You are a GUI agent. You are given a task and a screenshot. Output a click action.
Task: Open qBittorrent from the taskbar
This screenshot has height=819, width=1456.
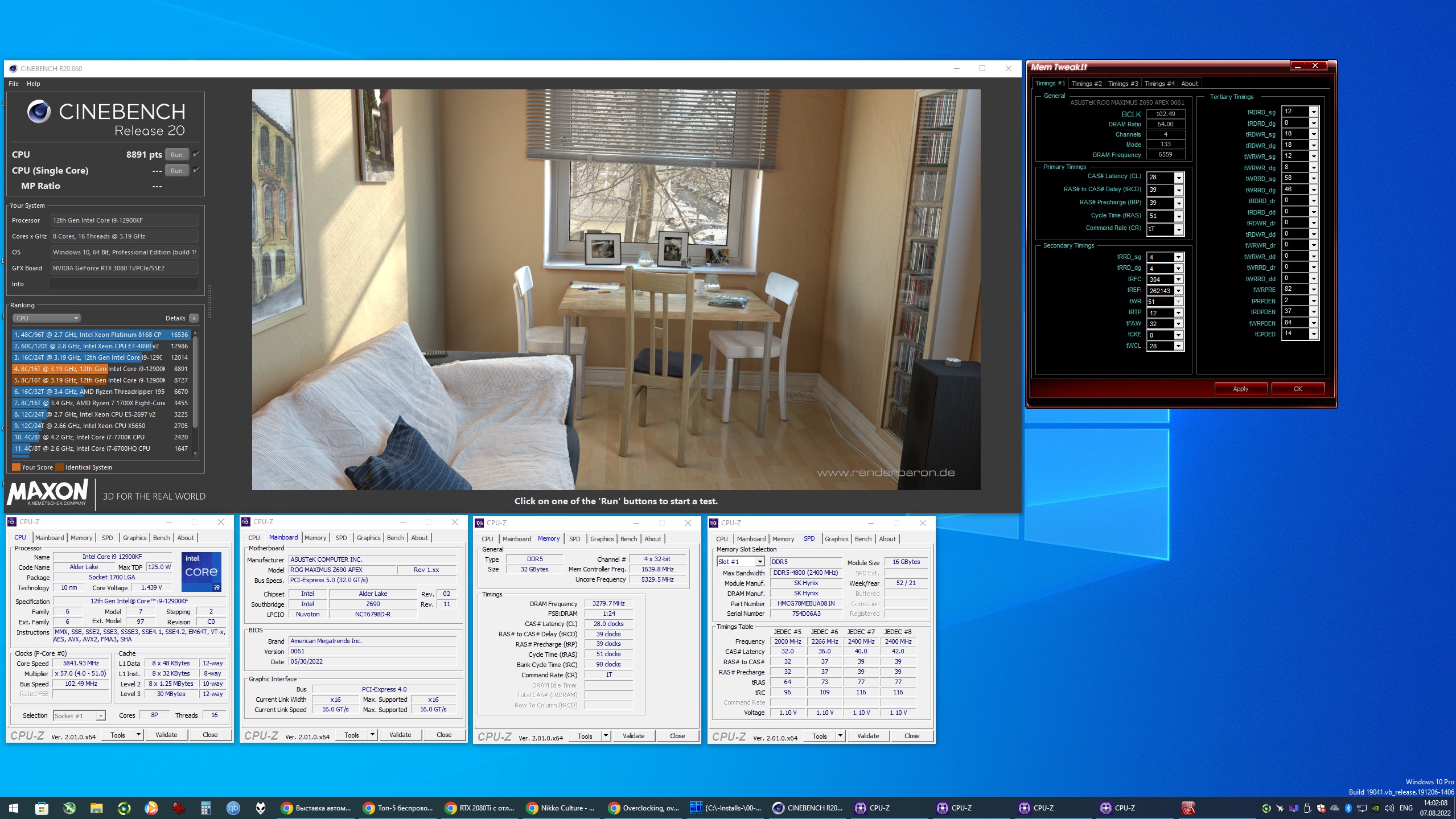pyautogui.click(x=233, y=808)
